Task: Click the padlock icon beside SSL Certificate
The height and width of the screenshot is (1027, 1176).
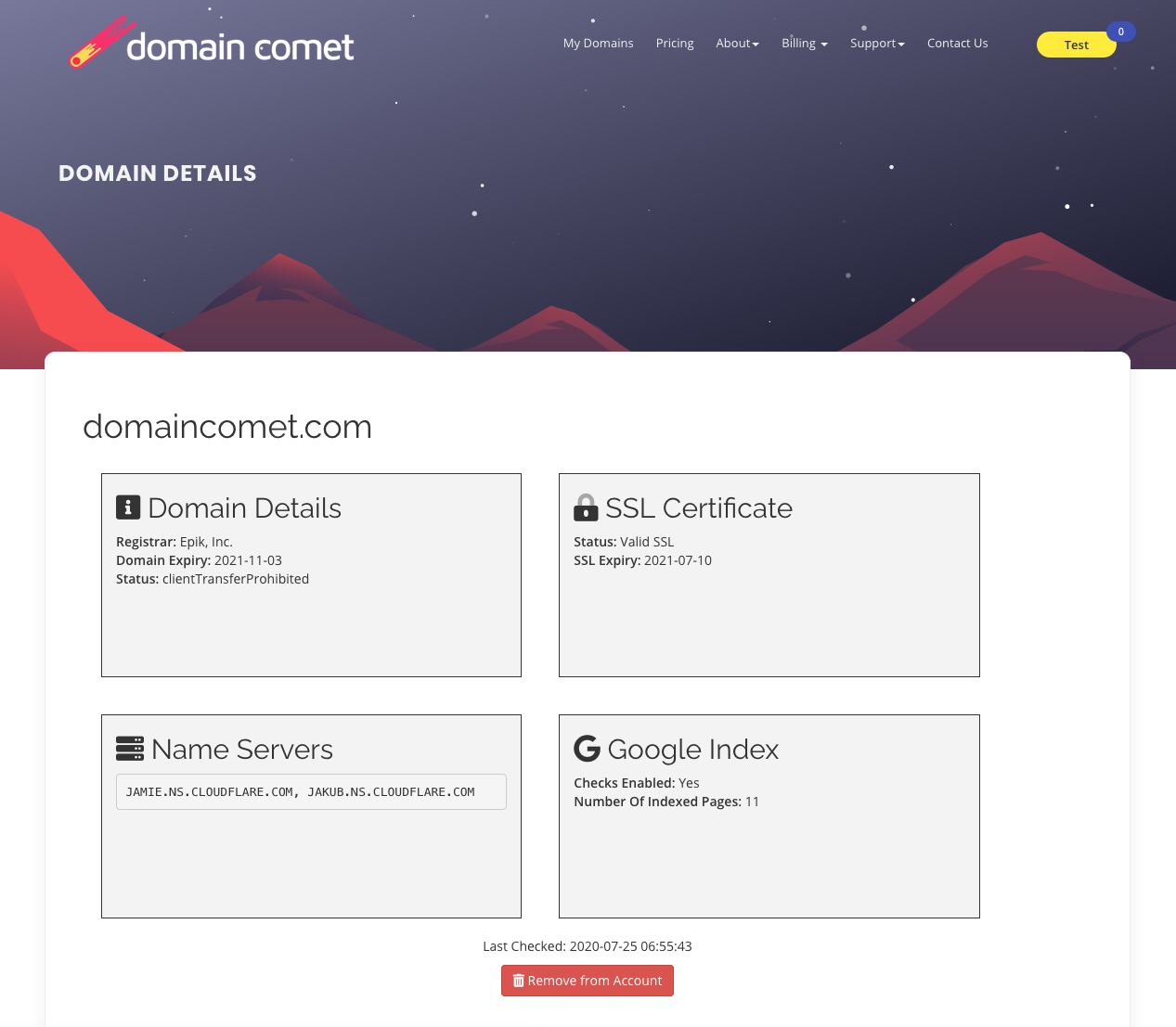Action: (585, 507)
